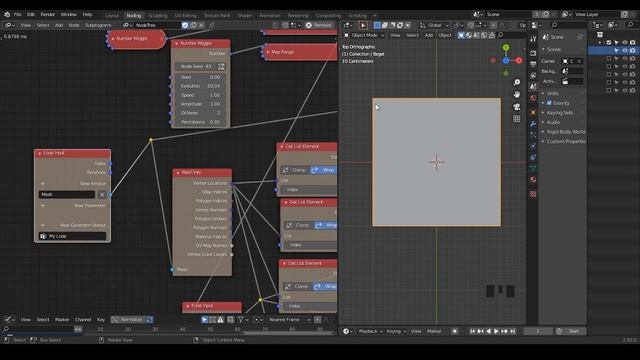Viewport: 640px width, 360px height.
Task: Click New Generator Output in Loop Input
Action: tap(73, 225)
